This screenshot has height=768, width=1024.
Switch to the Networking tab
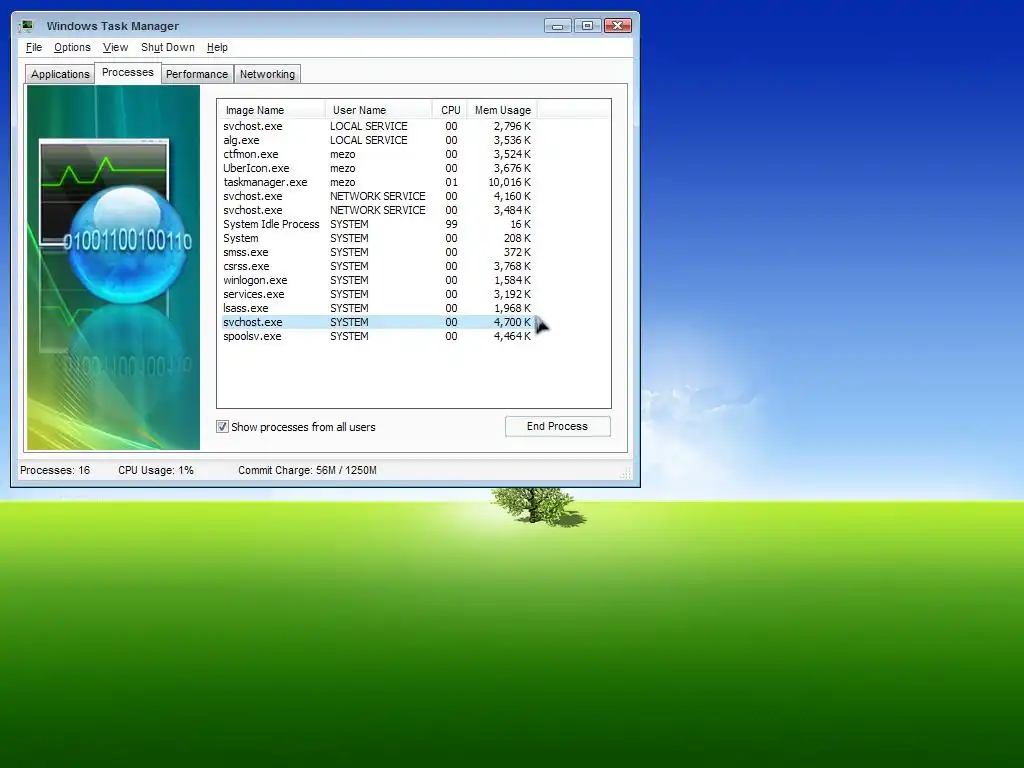(267, 74)
